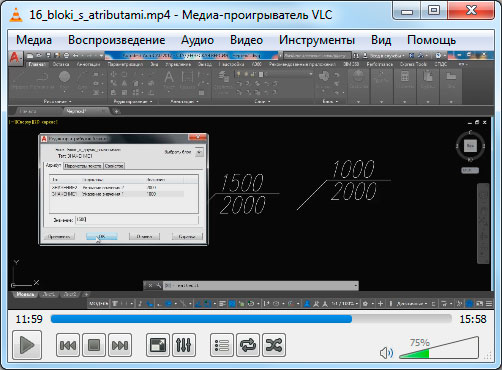Stop playback with the square button

click(x=94, y=345)
